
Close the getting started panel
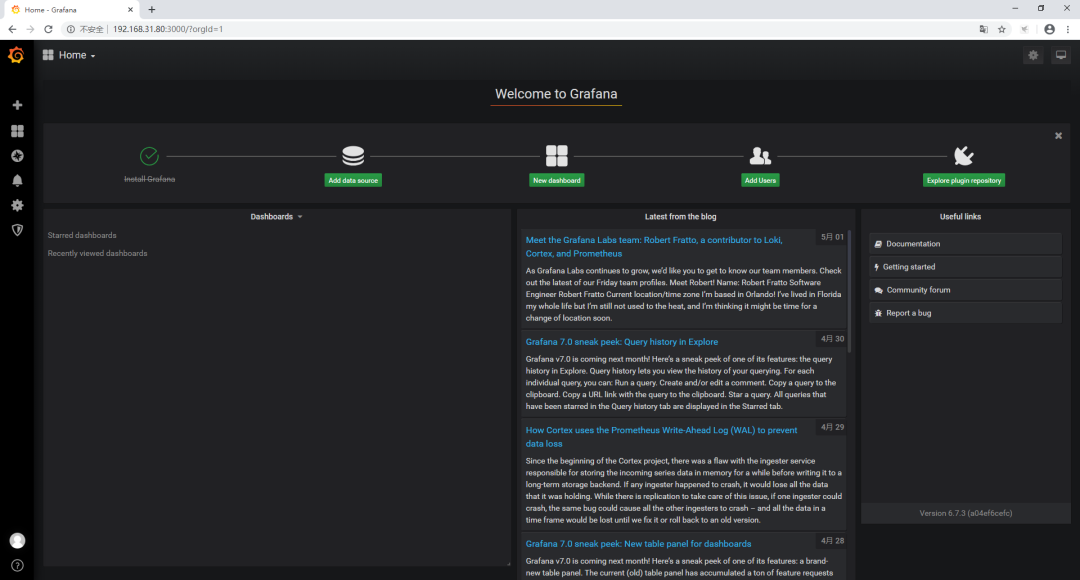coord(1059,136)
